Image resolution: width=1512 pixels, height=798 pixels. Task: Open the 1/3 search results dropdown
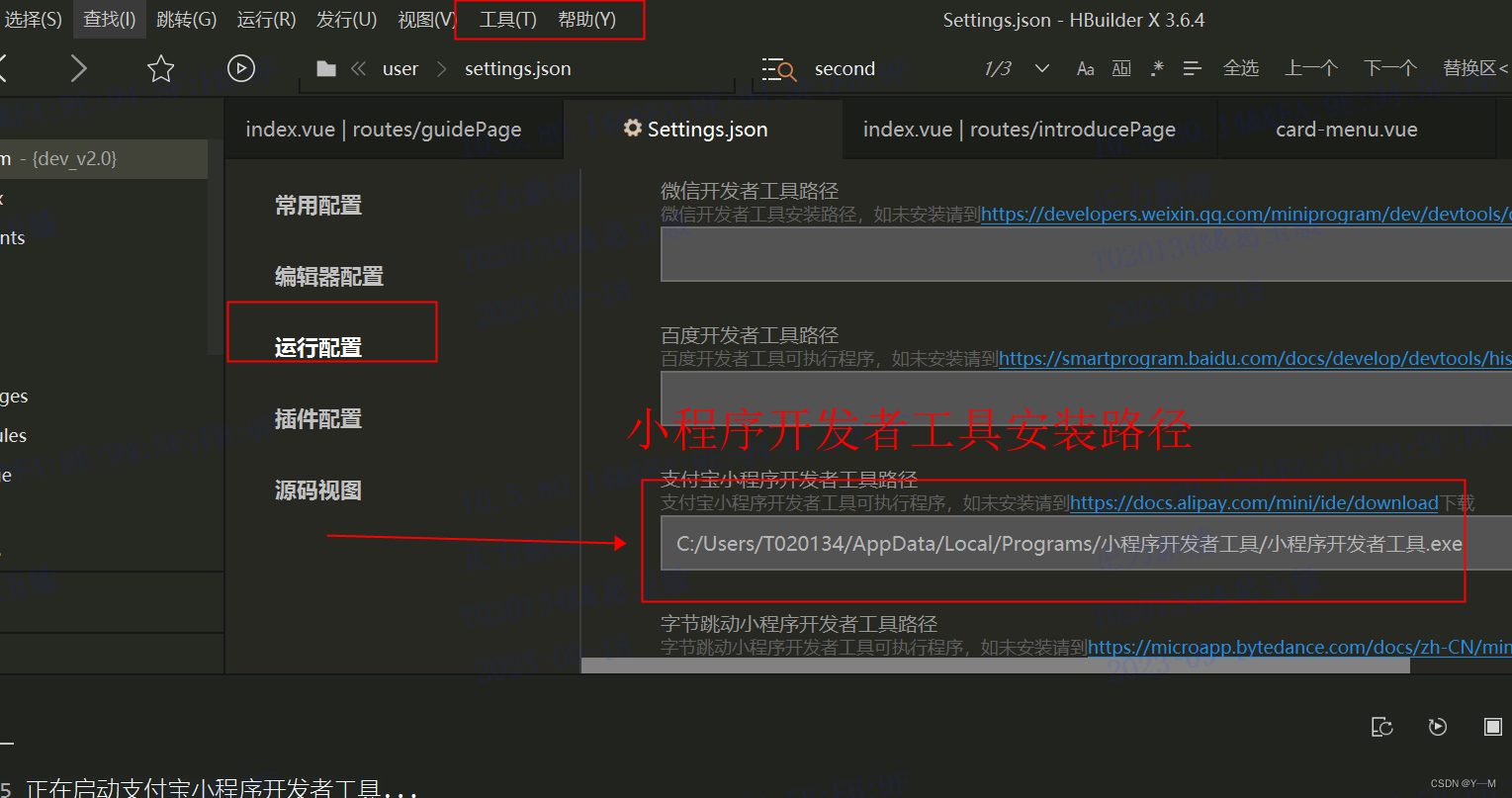[1041, 67]
